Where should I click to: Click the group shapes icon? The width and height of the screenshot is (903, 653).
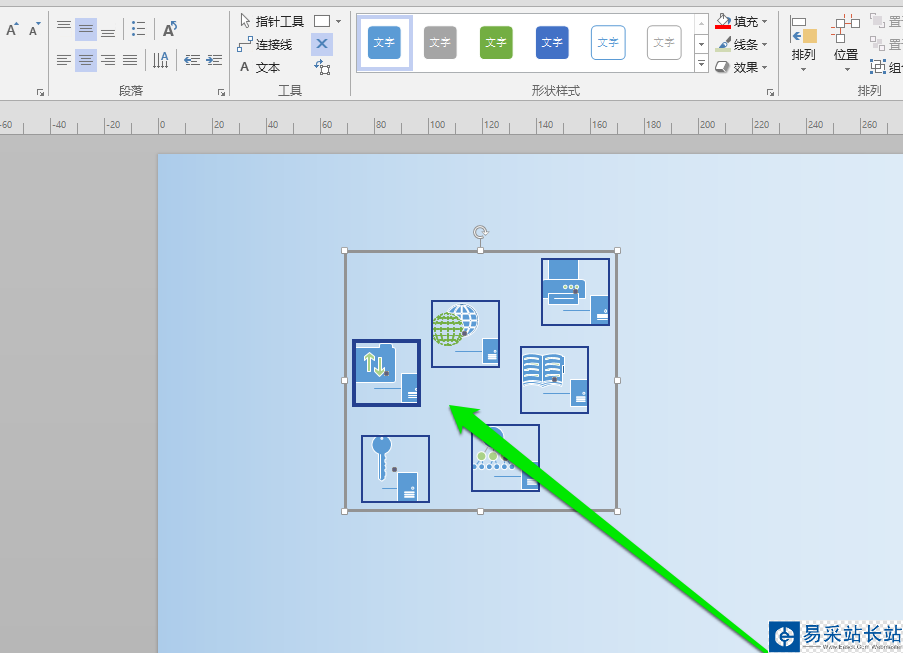click(x=878, y=67)
